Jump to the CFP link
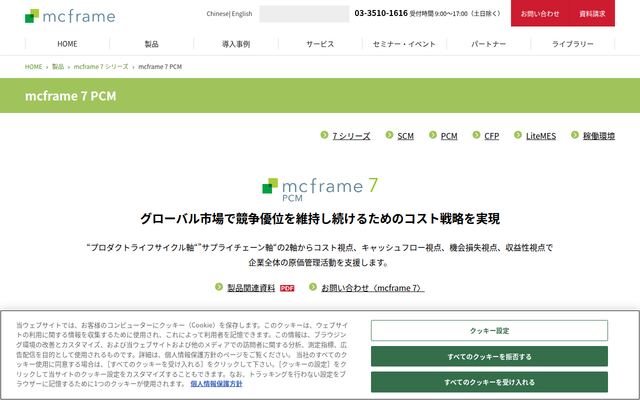This screenshot has width=640, height=400. 491,136
